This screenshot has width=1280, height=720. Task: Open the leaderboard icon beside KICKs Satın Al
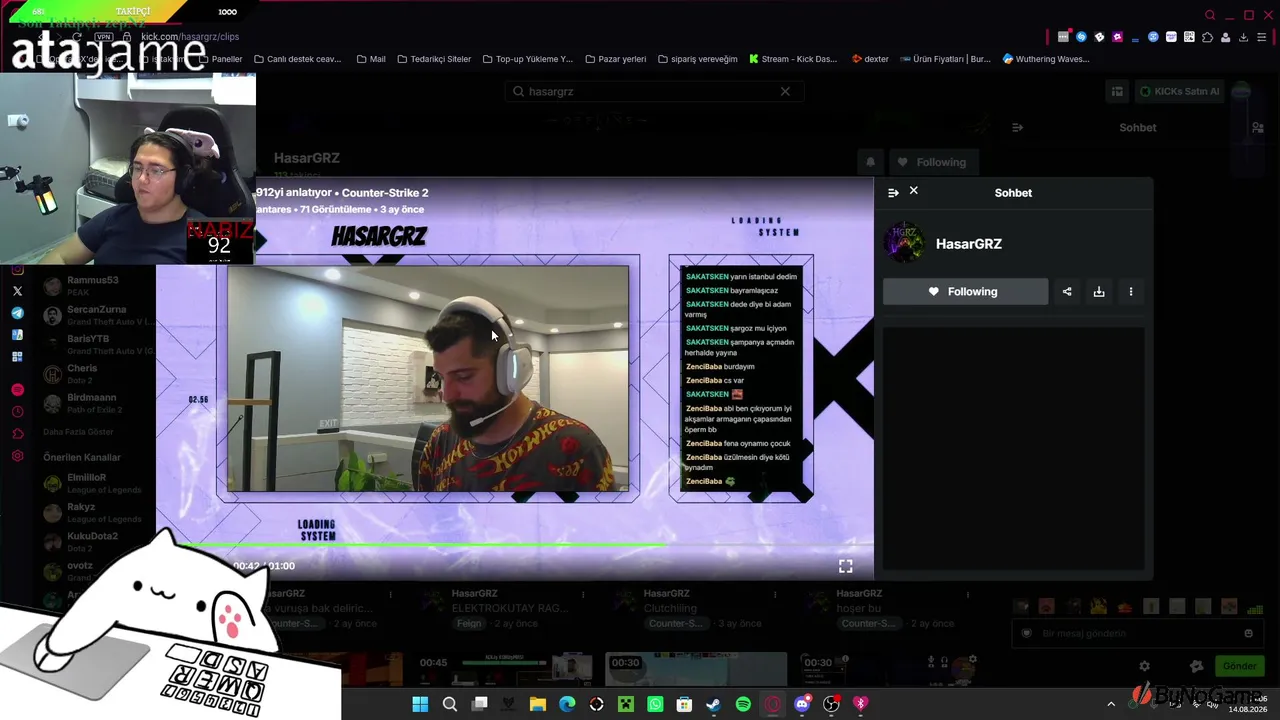pos(1117,91)
